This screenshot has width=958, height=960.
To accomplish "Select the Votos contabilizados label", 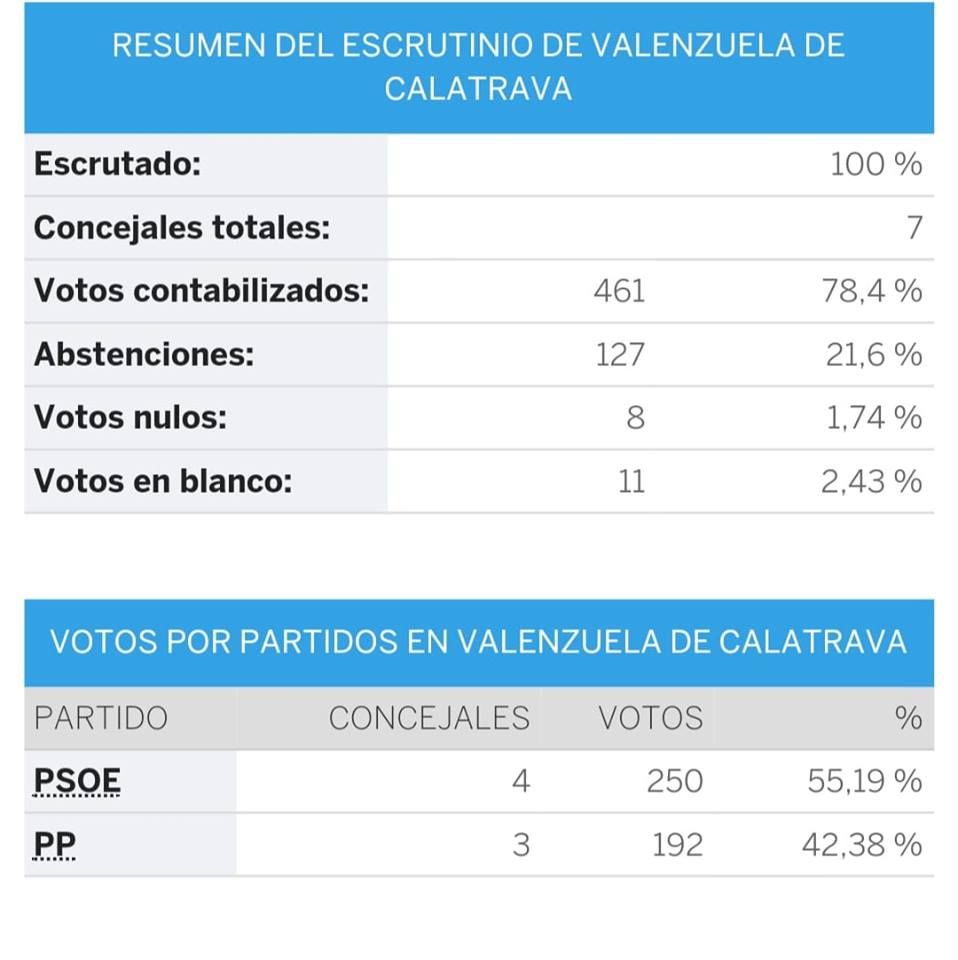I will pos(201,291).
